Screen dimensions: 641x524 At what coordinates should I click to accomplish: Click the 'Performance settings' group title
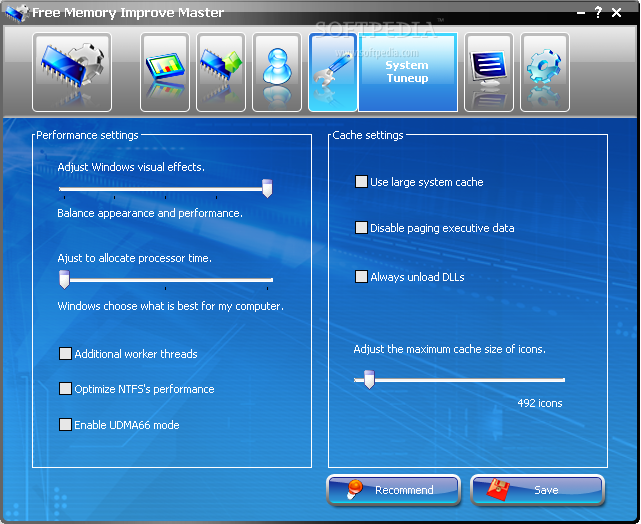click(87, 135)
